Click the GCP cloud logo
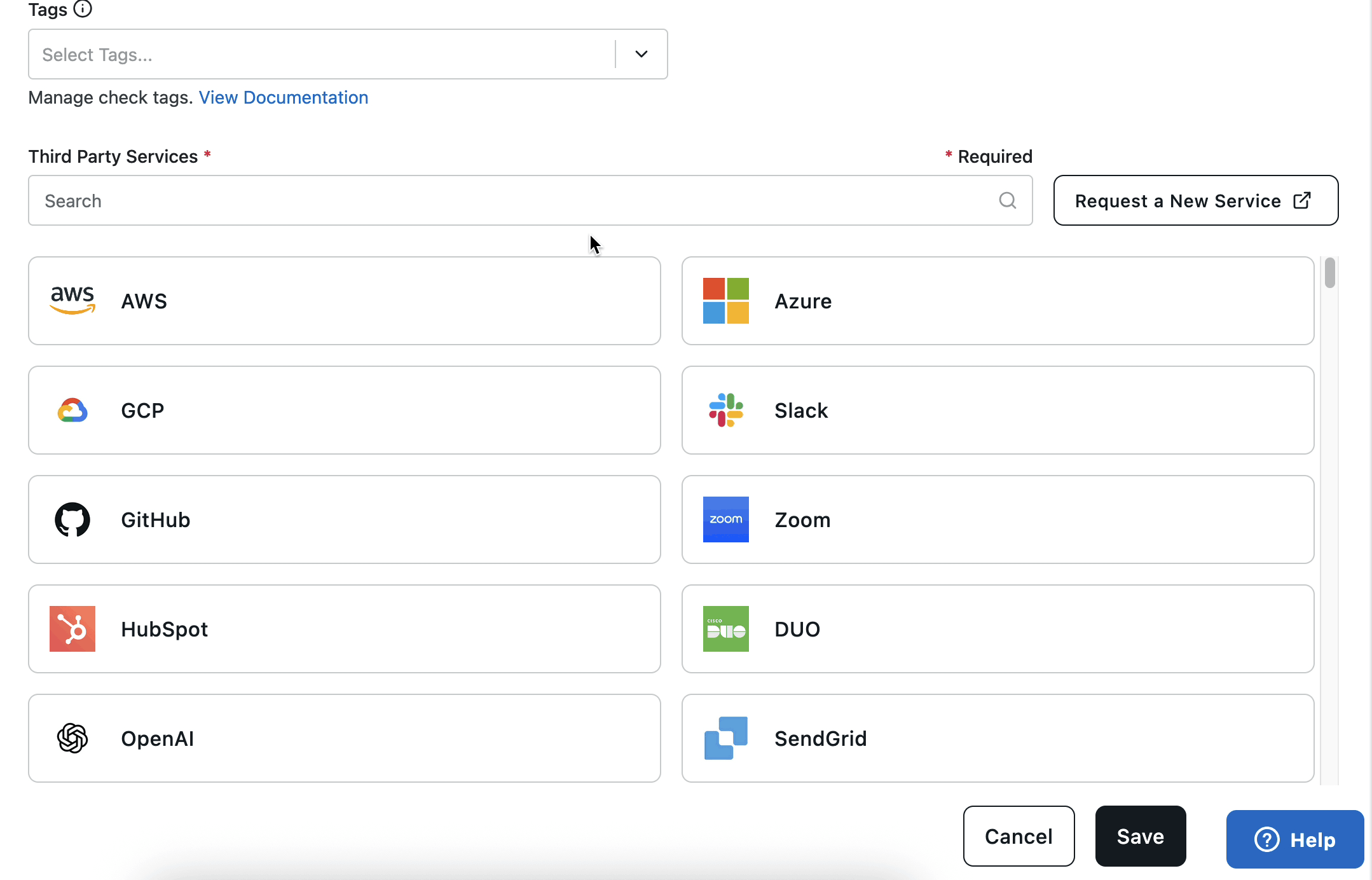The width and height of the screenshot is (1372, 880). click(x=72, y=410)
